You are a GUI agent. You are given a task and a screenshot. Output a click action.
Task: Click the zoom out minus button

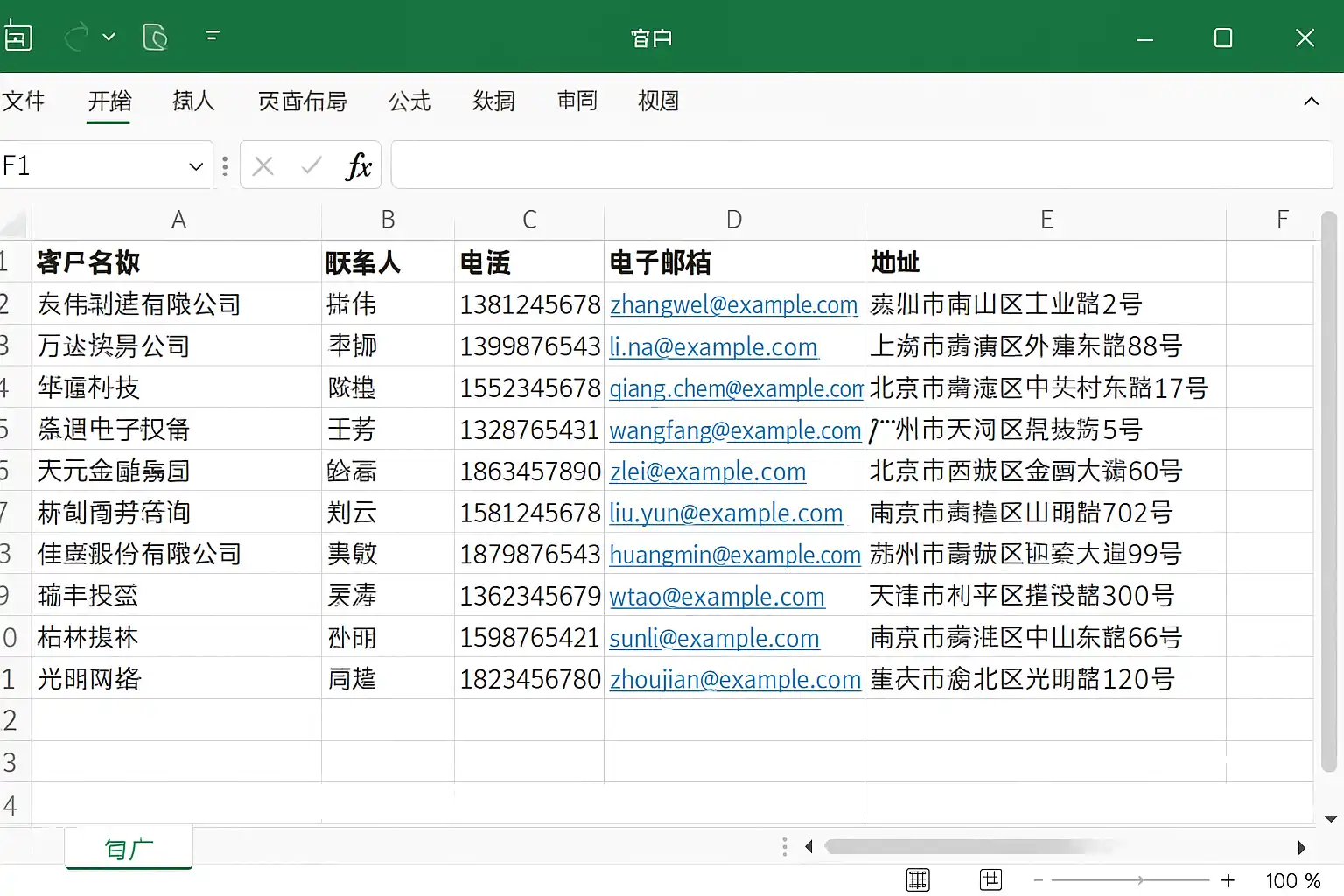pyautogui.click(x=1038, y=880)
